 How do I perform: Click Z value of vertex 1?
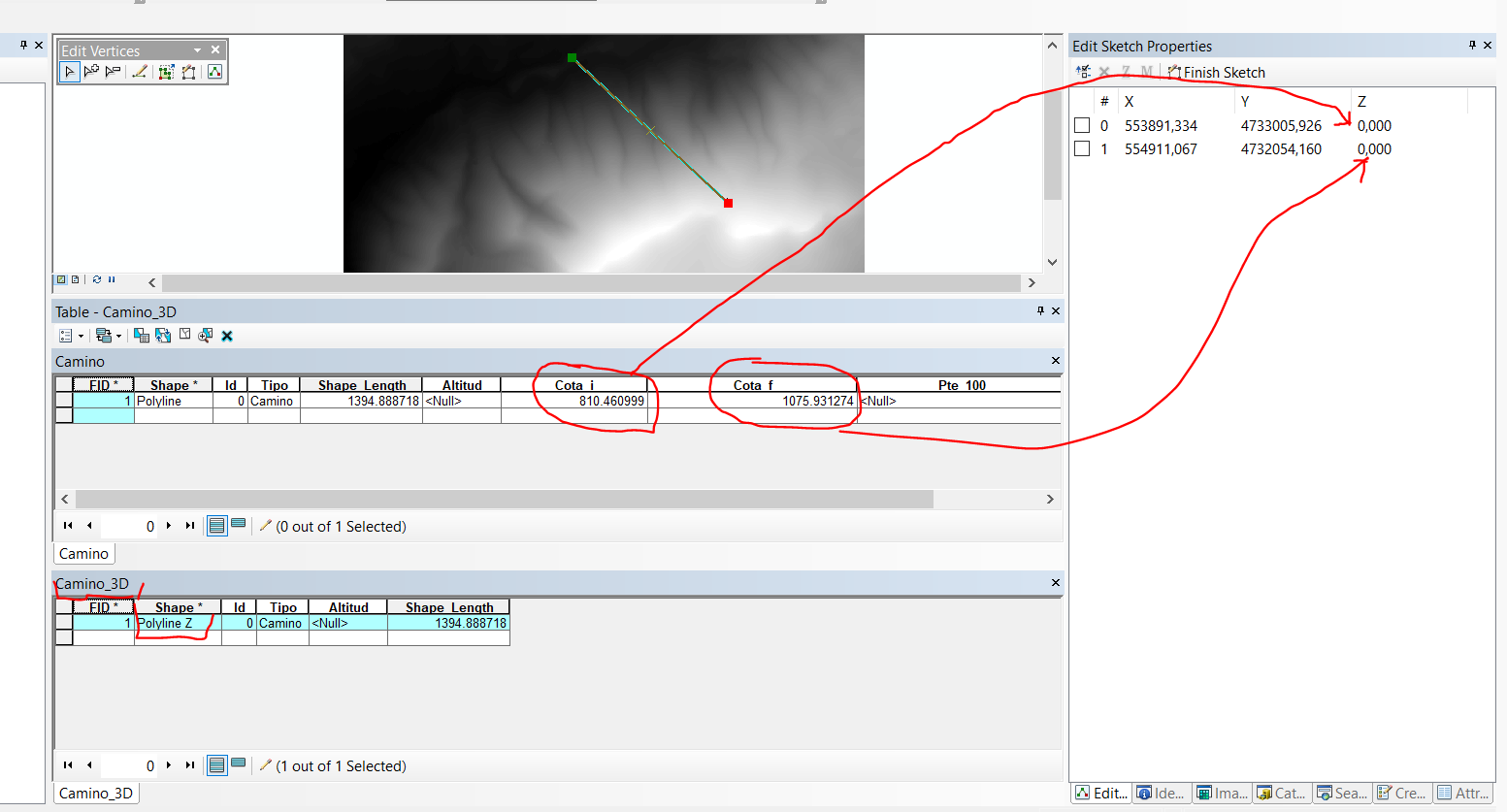[x=1374, y=148]
